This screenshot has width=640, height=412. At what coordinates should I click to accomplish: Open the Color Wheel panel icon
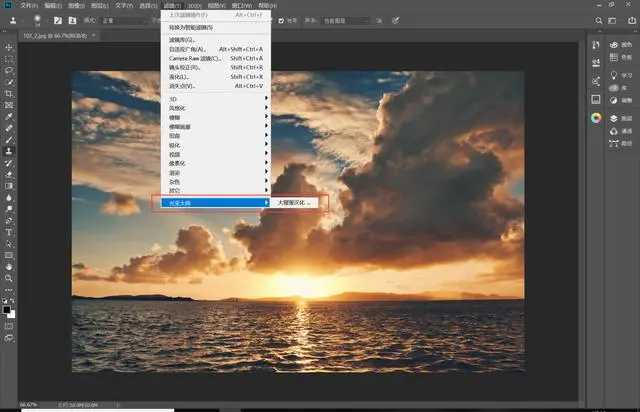[596, 118]
